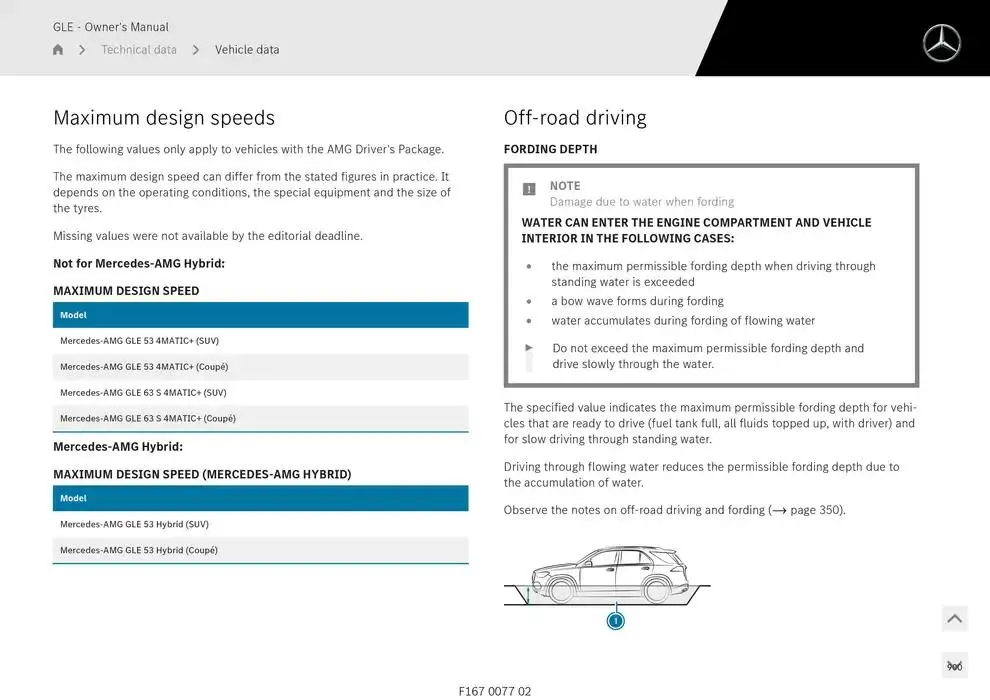Viewport: 990px width, 700px height.
Task: Click the home icon in the breadcrumb
Action: click(57, 49)
